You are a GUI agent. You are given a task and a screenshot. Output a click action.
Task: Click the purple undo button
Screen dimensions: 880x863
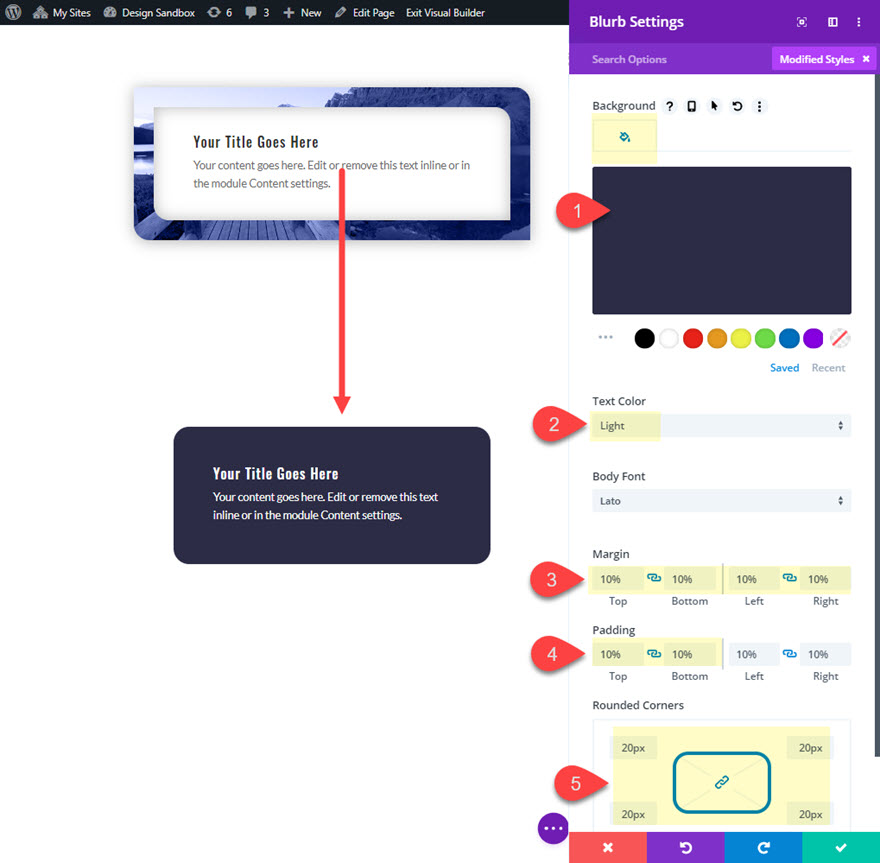(685, 847)
